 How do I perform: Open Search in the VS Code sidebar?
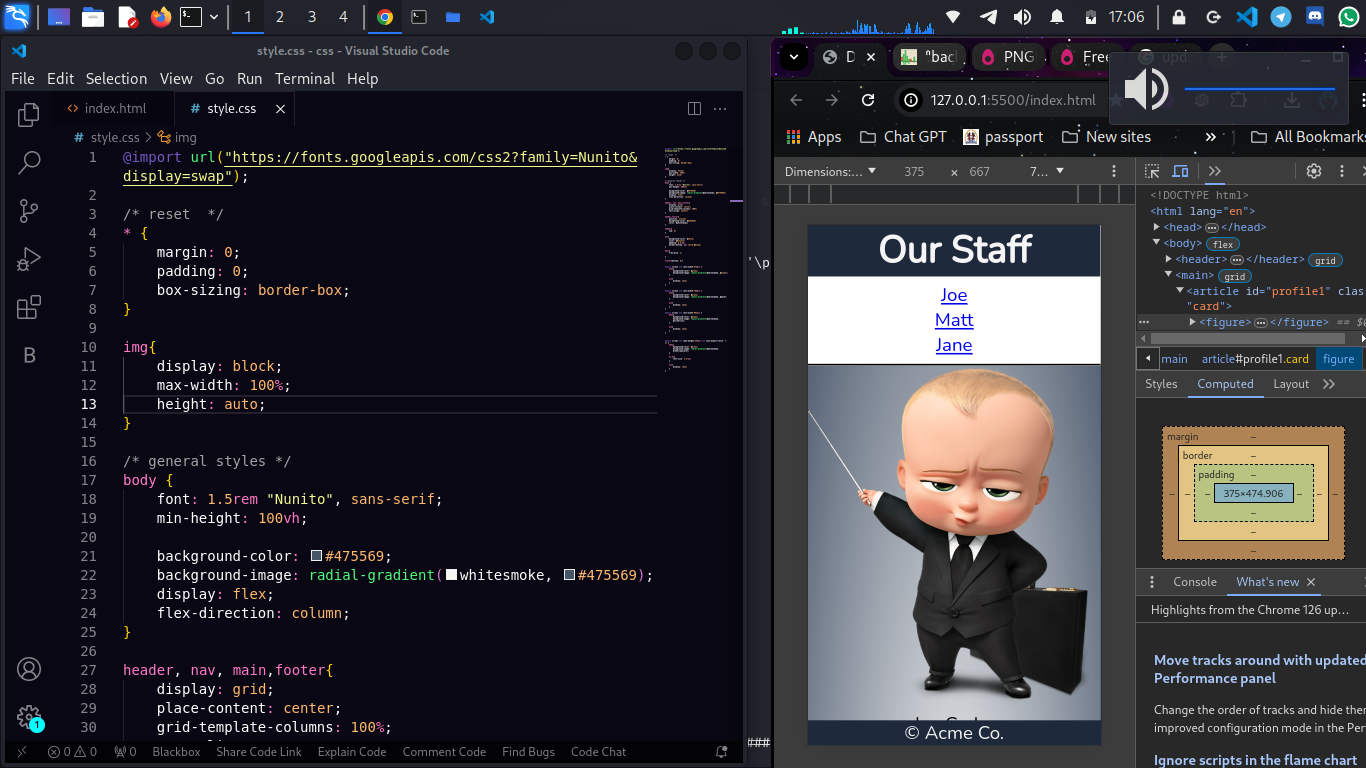tap(29, 163)
